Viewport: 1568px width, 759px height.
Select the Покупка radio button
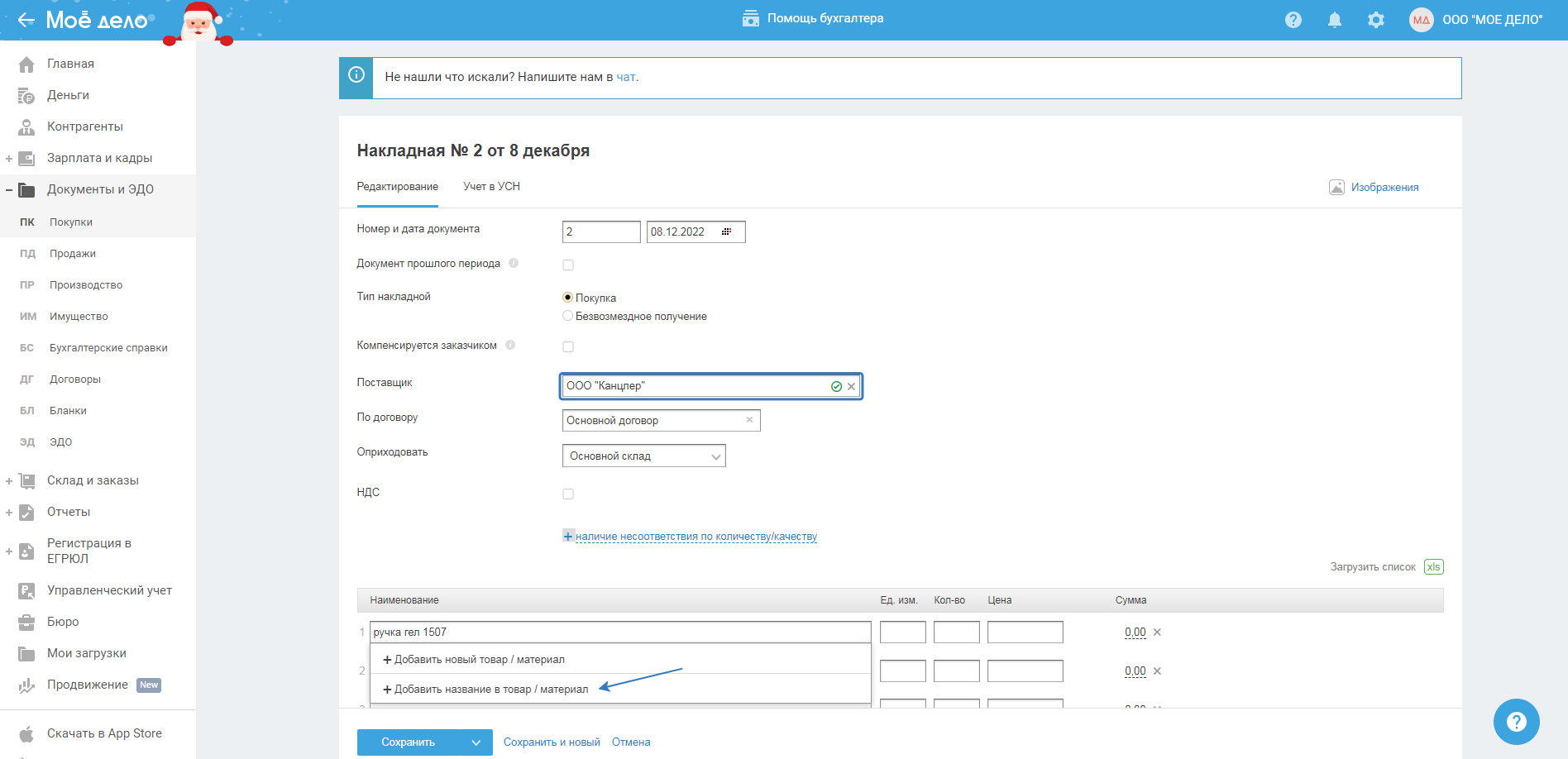click(x=567, y=298)
